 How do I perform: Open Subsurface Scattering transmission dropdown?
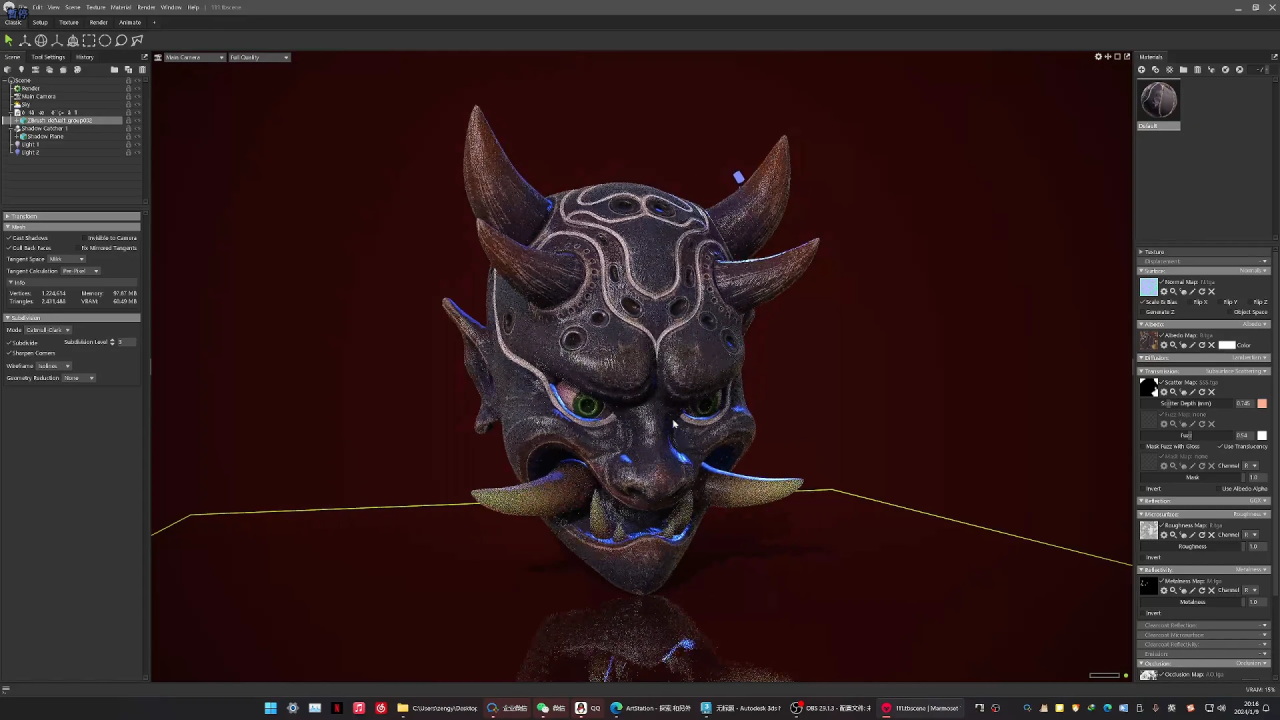pyautogui.click(x=1235, y=371)
